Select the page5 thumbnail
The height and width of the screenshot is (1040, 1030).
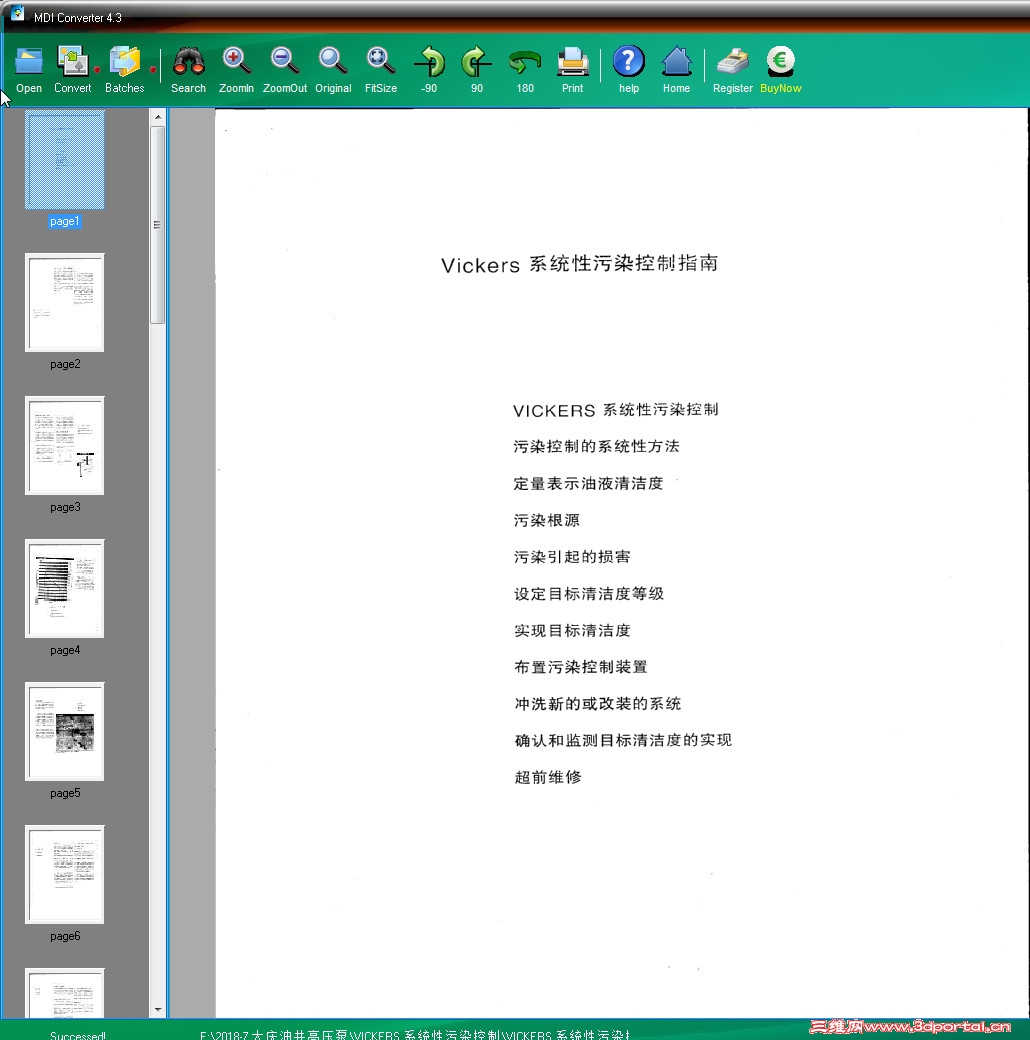coord(64,732)
